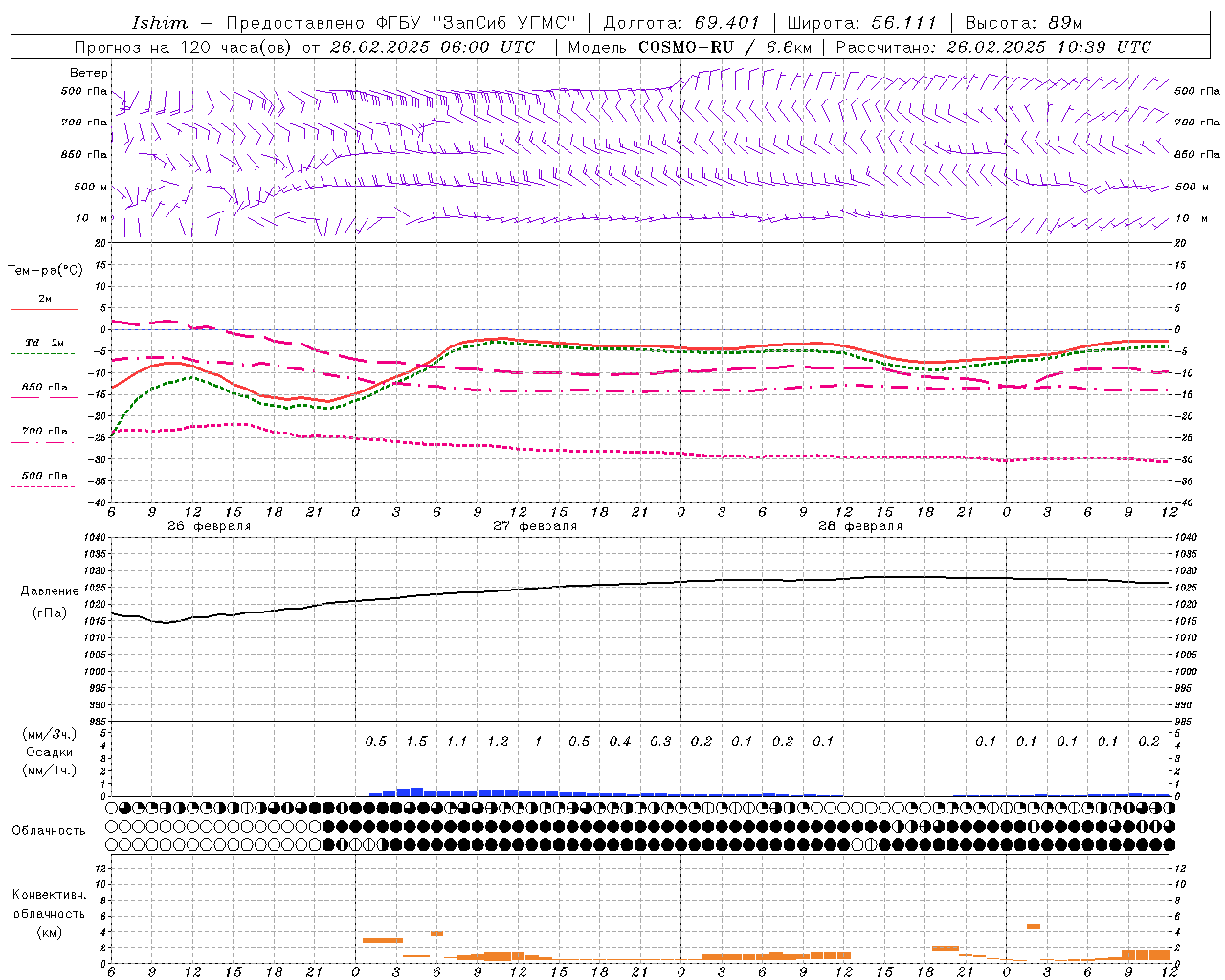
Task: Click the 1.1 precipitation value
Action: click(457, 741)
